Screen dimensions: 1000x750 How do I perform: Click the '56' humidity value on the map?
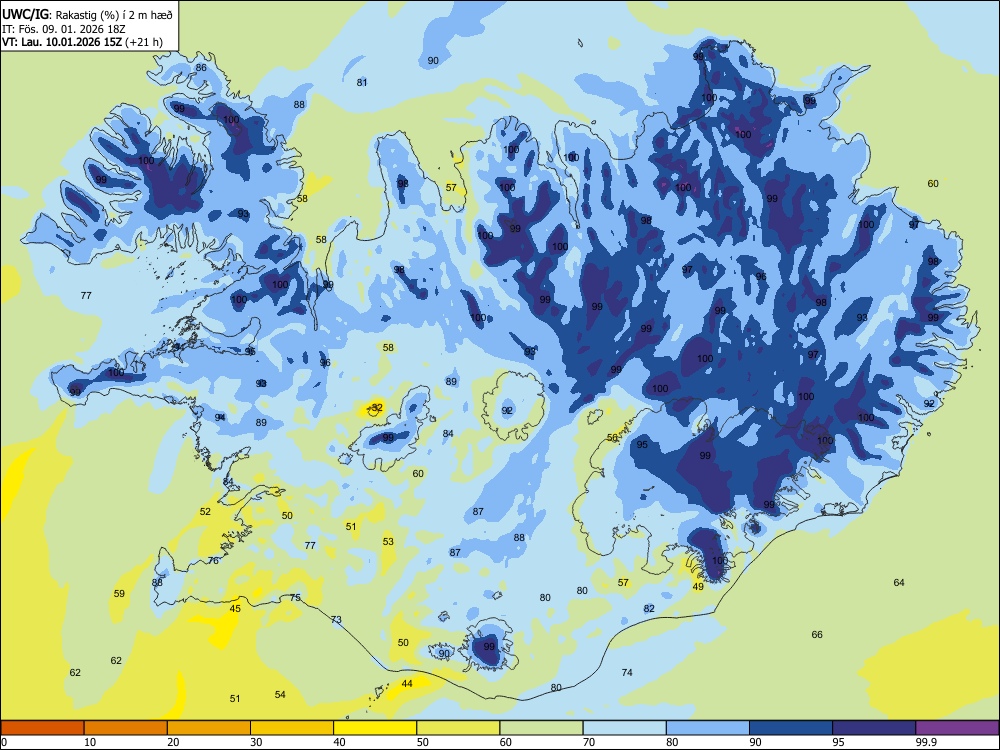pyautogui.click(x=612, y=438)
